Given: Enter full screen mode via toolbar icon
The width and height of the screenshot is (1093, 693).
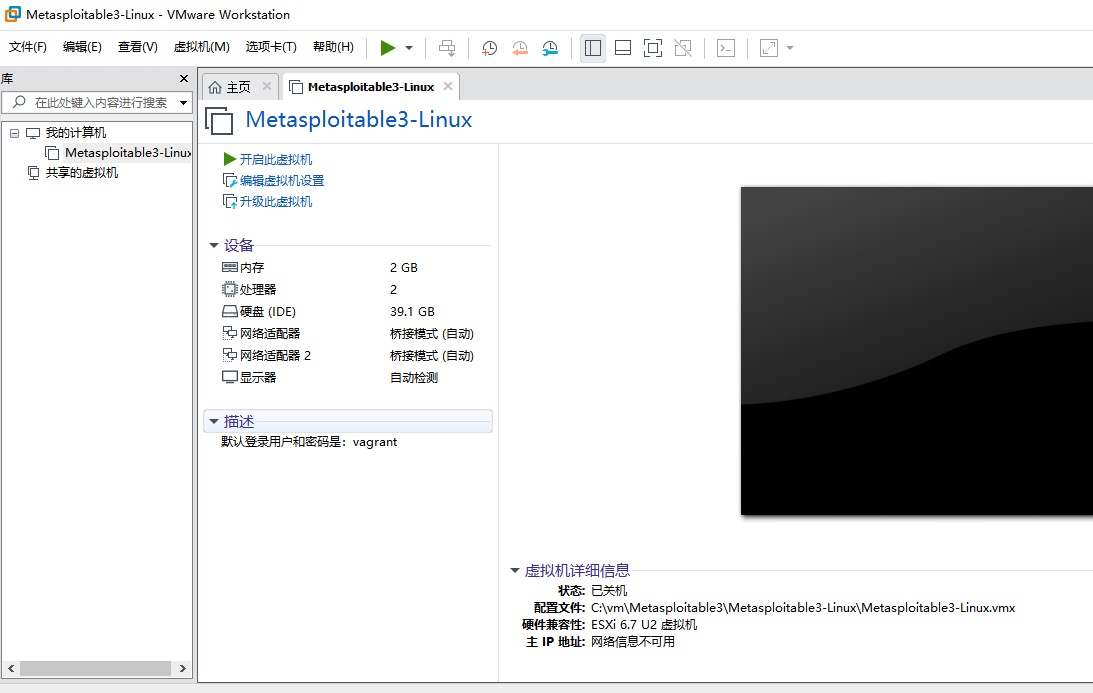Looking at the screenshot, I should click(653, 48).
